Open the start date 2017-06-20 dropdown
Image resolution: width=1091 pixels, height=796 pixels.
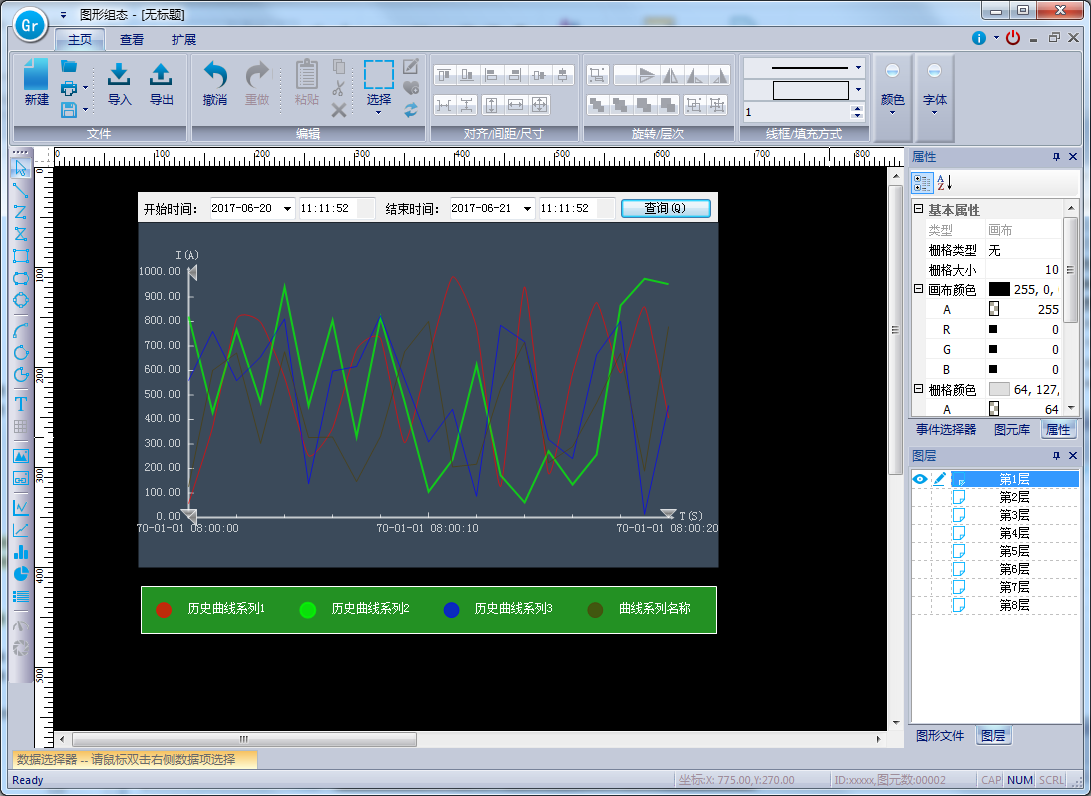[287, 209]
